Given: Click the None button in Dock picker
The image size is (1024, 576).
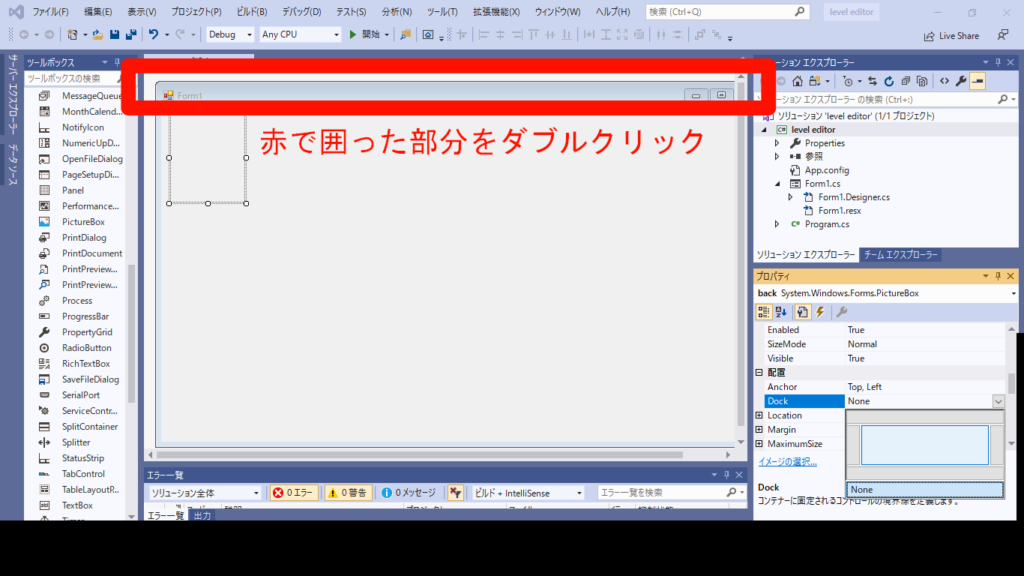Looking at the screenshot, I should (x=924, y=489).
